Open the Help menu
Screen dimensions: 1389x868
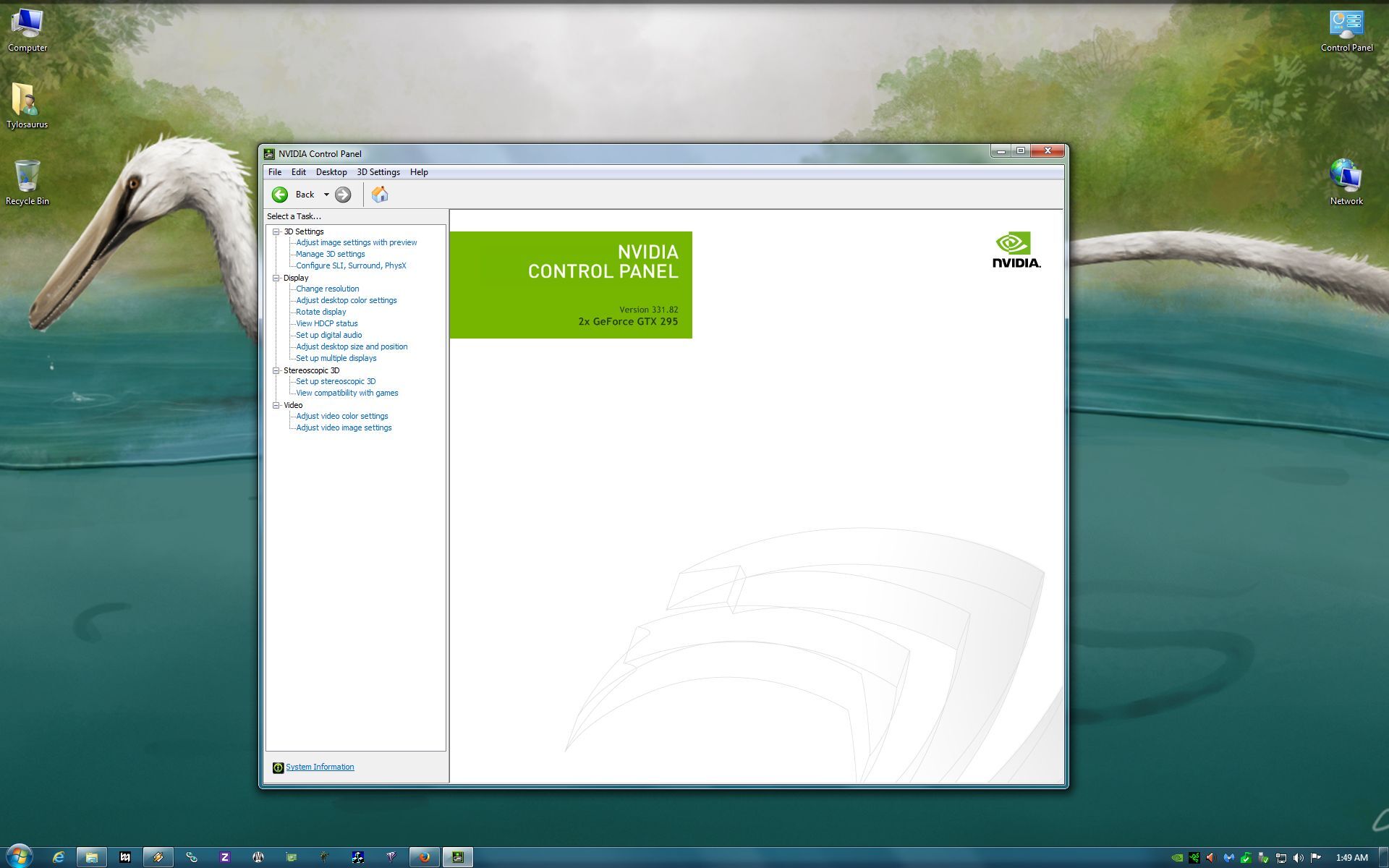(419, 172)
